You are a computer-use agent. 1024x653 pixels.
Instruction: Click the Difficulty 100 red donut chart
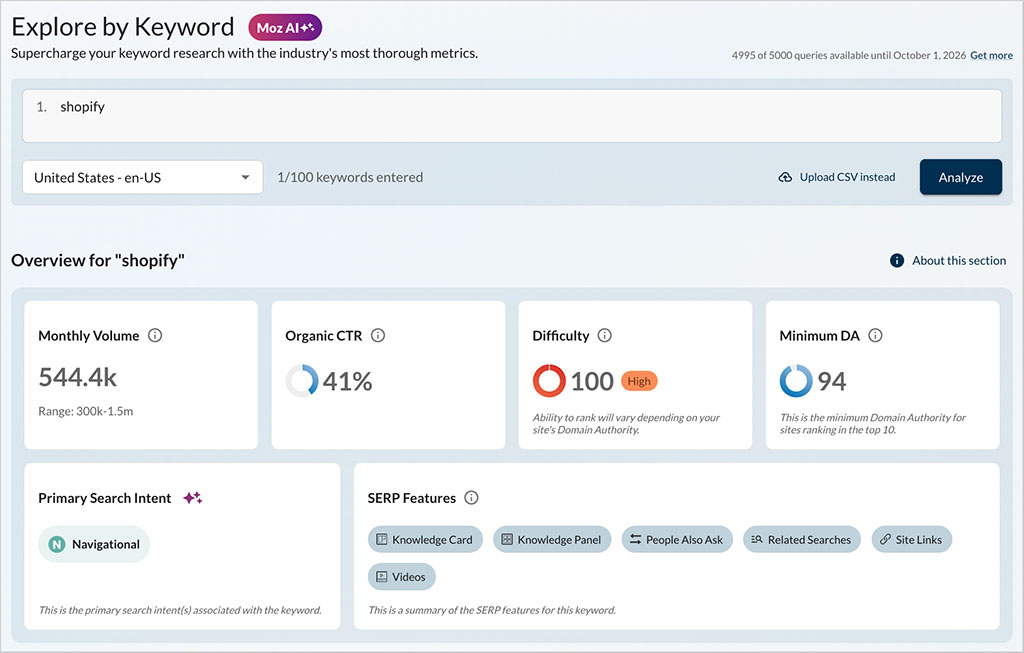(549, 381)
